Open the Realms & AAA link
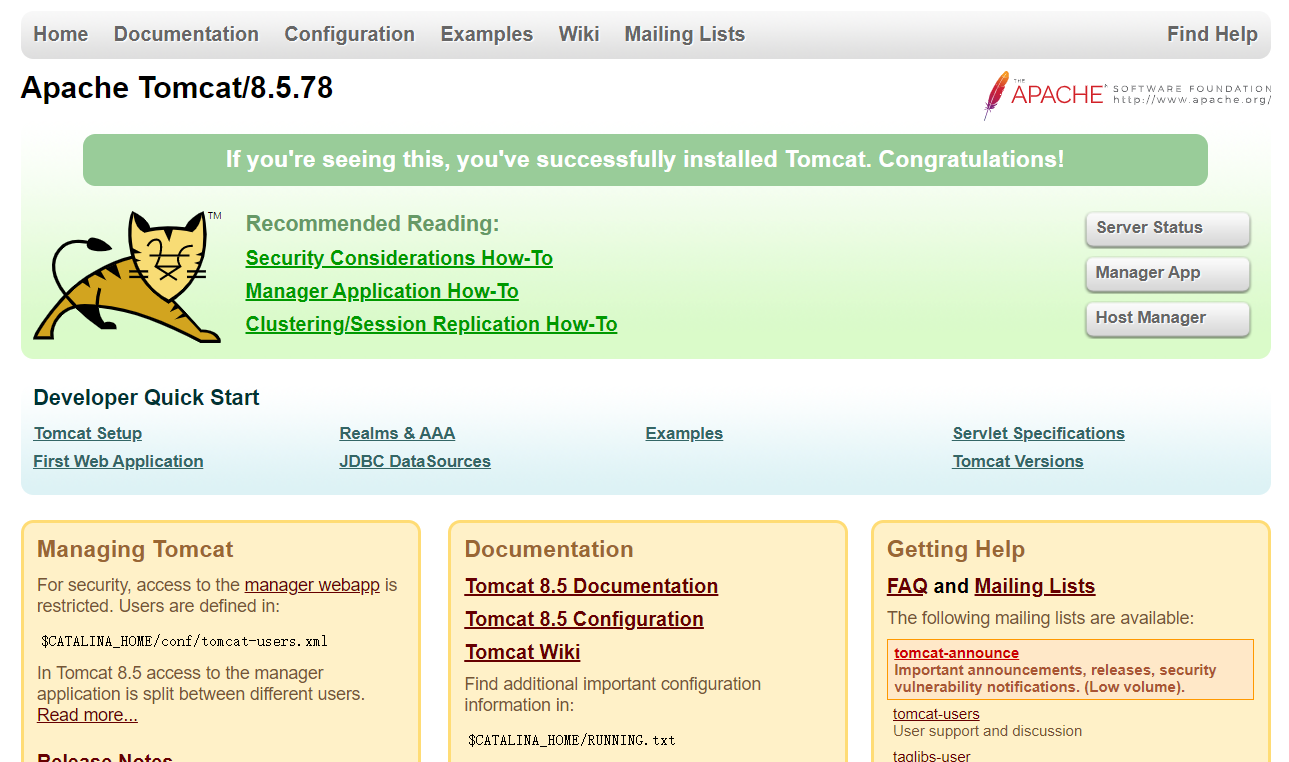Viewport: 1289px width, 762px height. point(397,433)
